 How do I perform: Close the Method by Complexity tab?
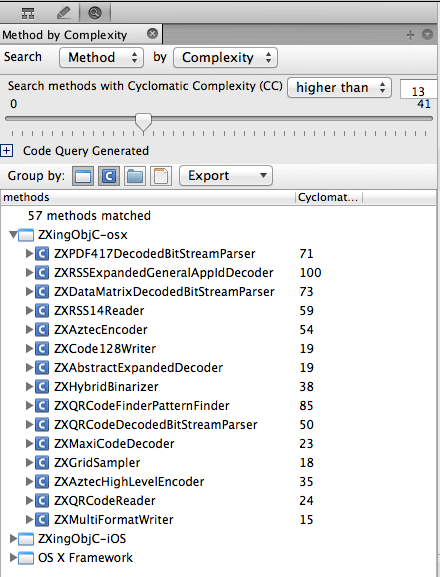click(152, 34)
